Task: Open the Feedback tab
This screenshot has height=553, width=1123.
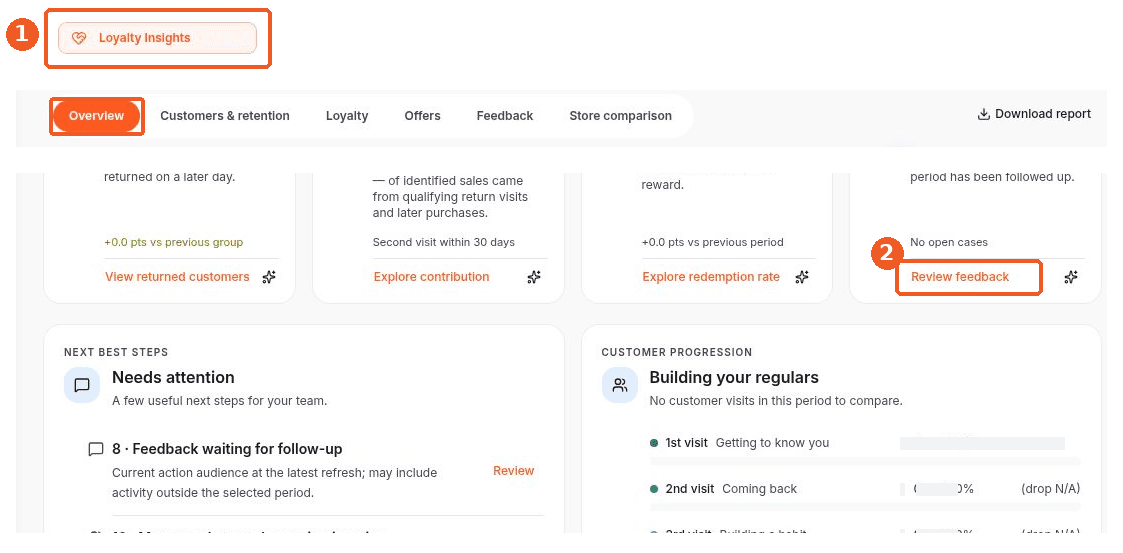Action: (505, 116)
